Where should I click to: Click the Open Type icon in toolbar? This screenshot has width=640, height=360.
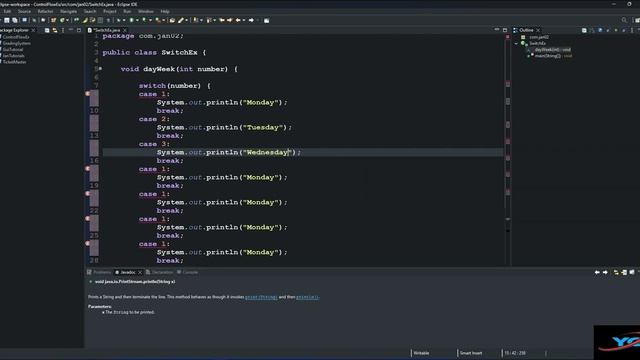pyautogui.click(x=172, y=20)
